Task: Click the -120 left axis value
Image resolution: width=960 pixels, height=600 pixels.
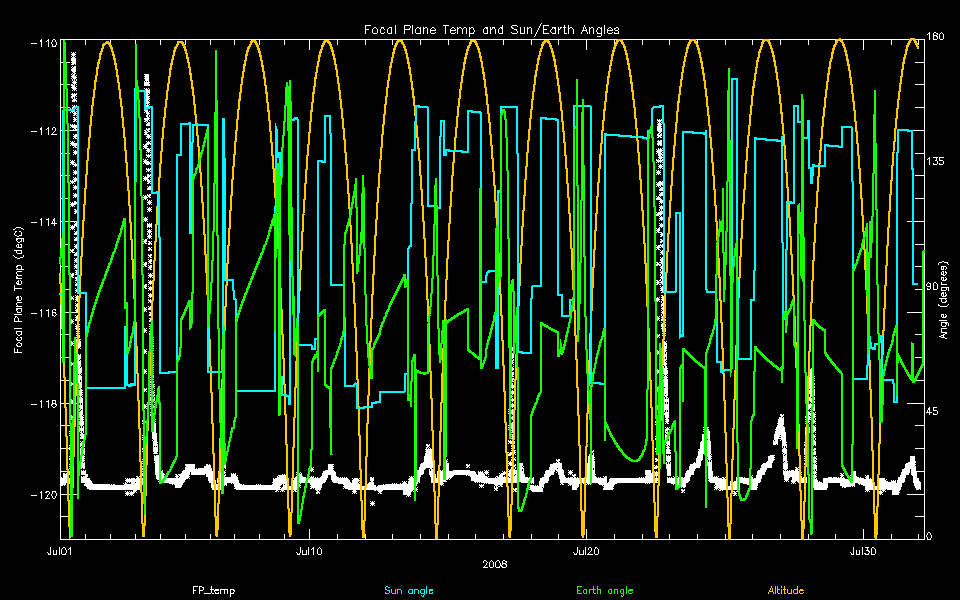Action: pos(44,495)
